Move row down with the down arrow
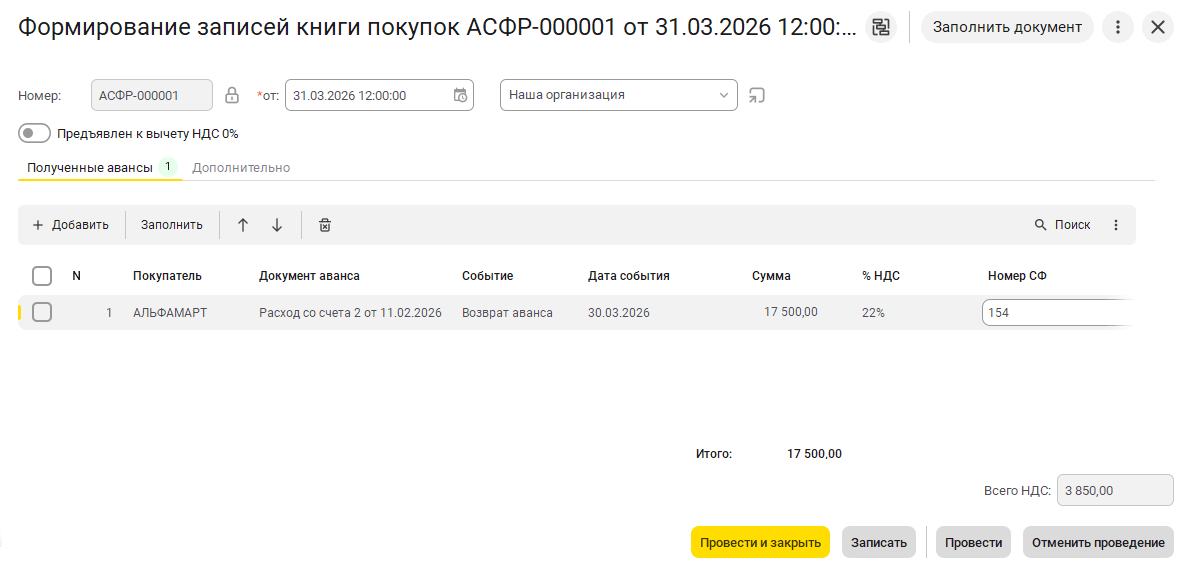The image size is (1186, 566). [277, 225]
